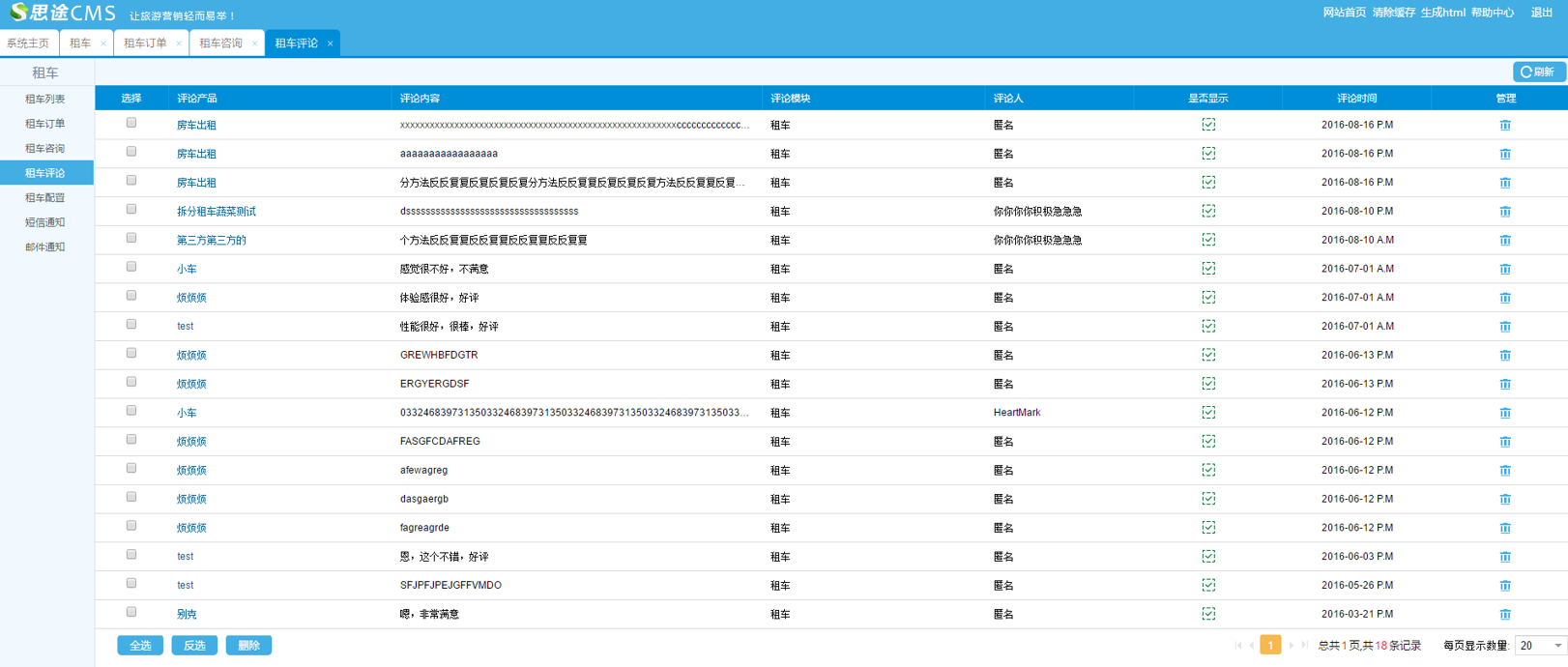The width and height of the screenshot is (1568, 667).
Task: Click the 全选 select-all button
Action: [x=140, y=646]
